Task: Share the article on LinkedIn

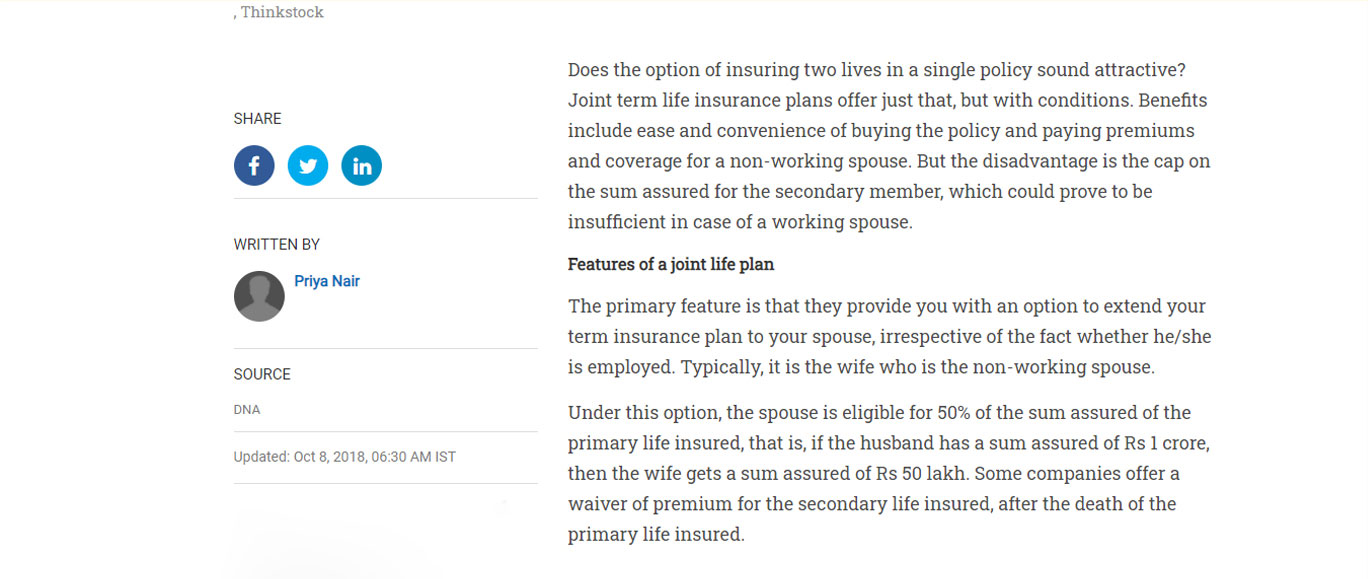Action: 361,166
